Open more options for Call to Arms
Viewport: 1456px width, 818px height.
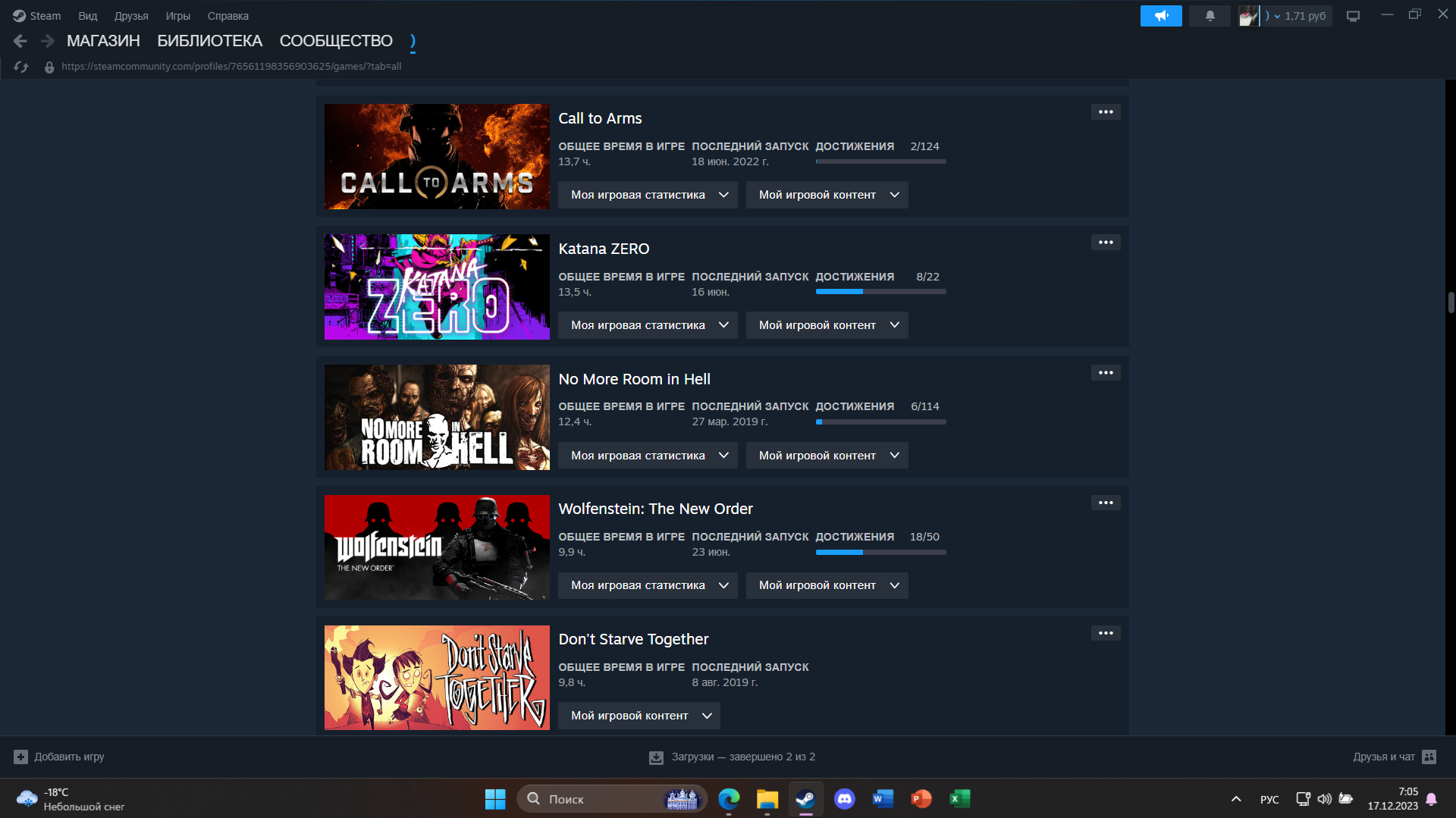click(x=1106, y=112)
